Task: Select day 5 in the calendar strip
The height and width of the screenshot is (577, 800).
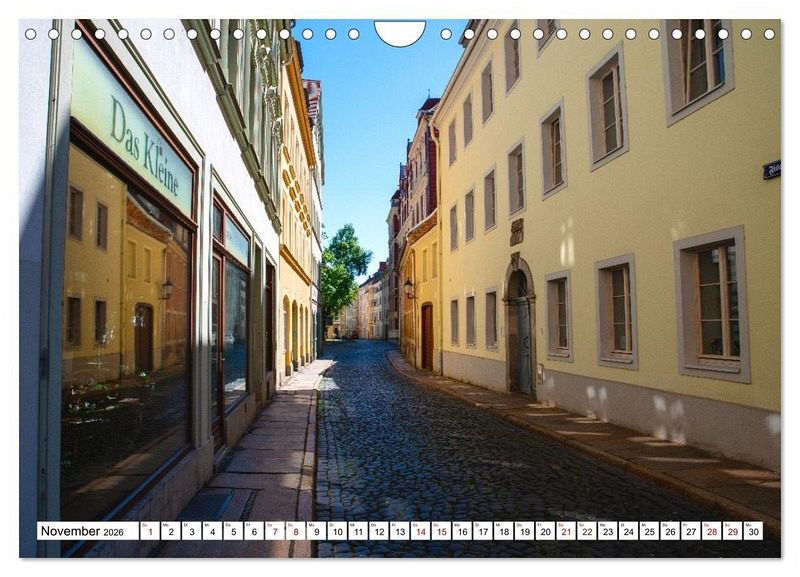Action: (x=233, y=531)
